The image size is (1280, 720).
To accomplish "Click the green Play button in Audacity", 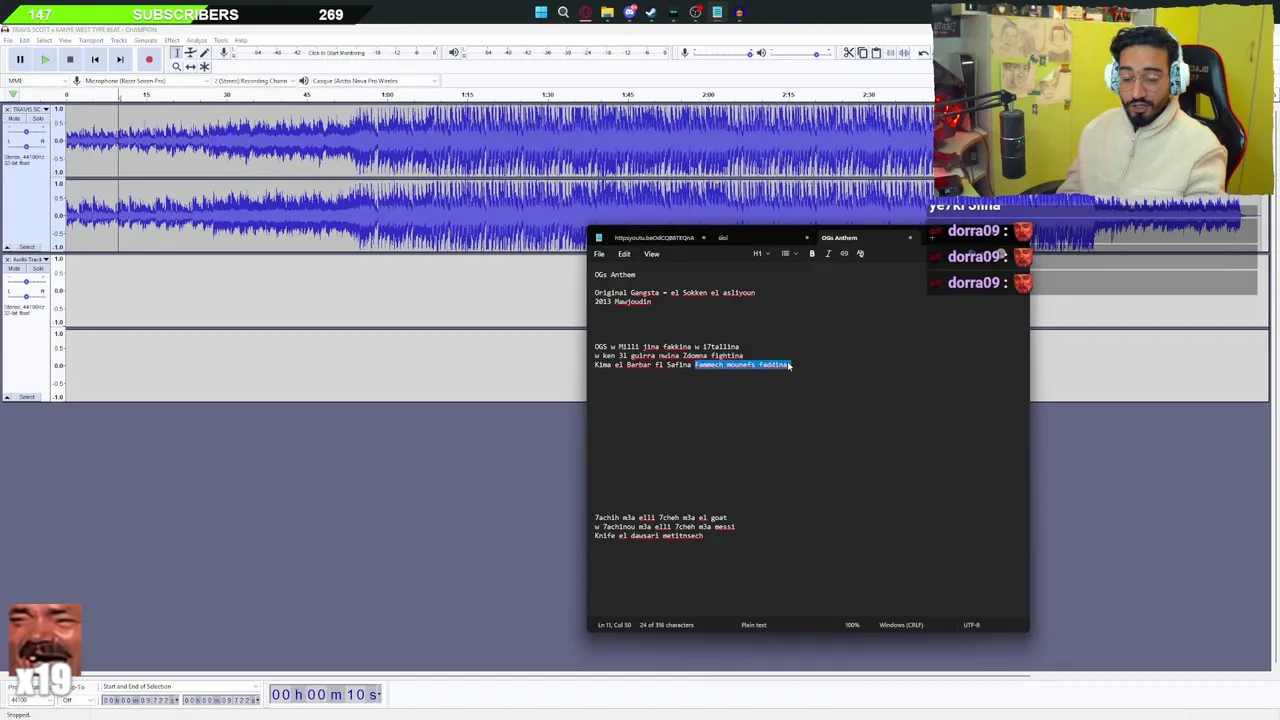I will [x=45, y=60].
